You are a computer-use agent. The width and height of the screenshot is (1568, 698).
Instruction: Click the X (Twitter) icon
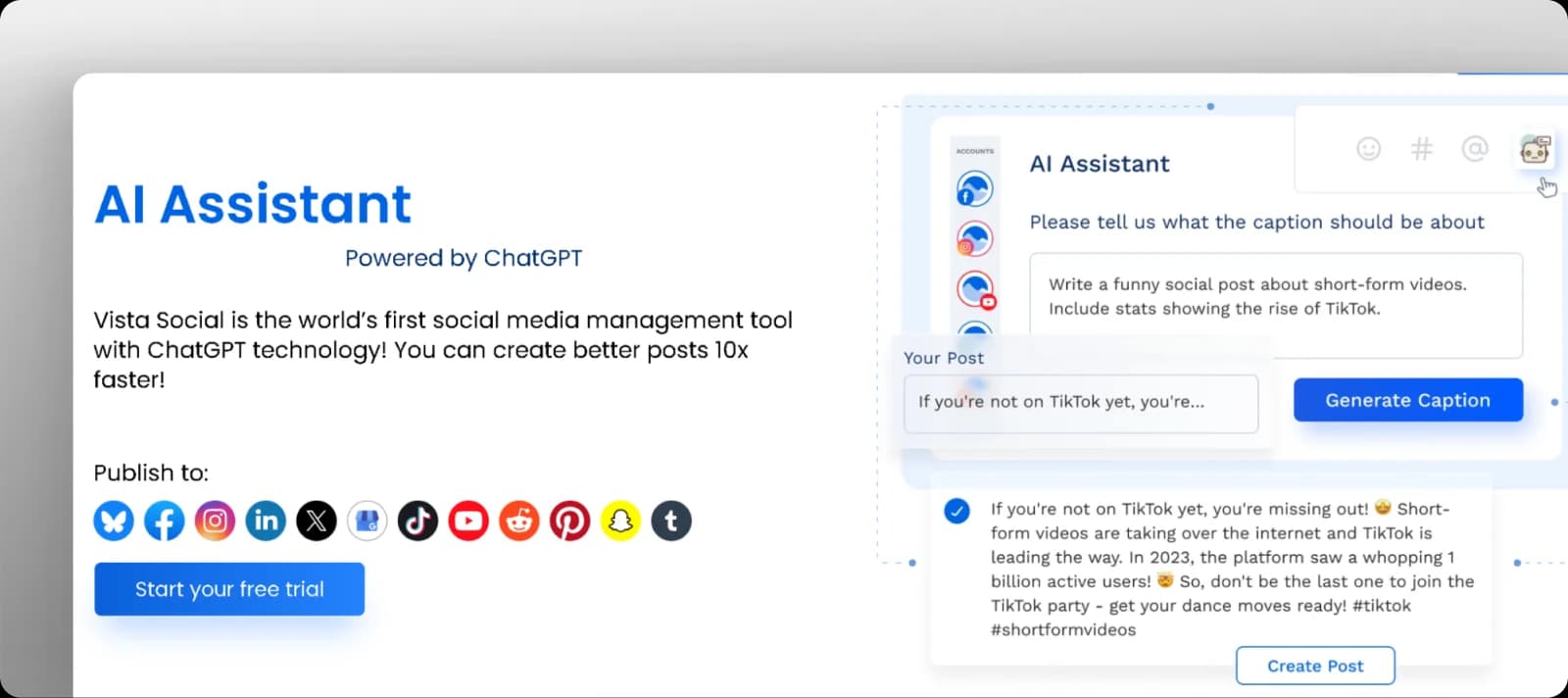pyautogui.click(x=317, y=521)
